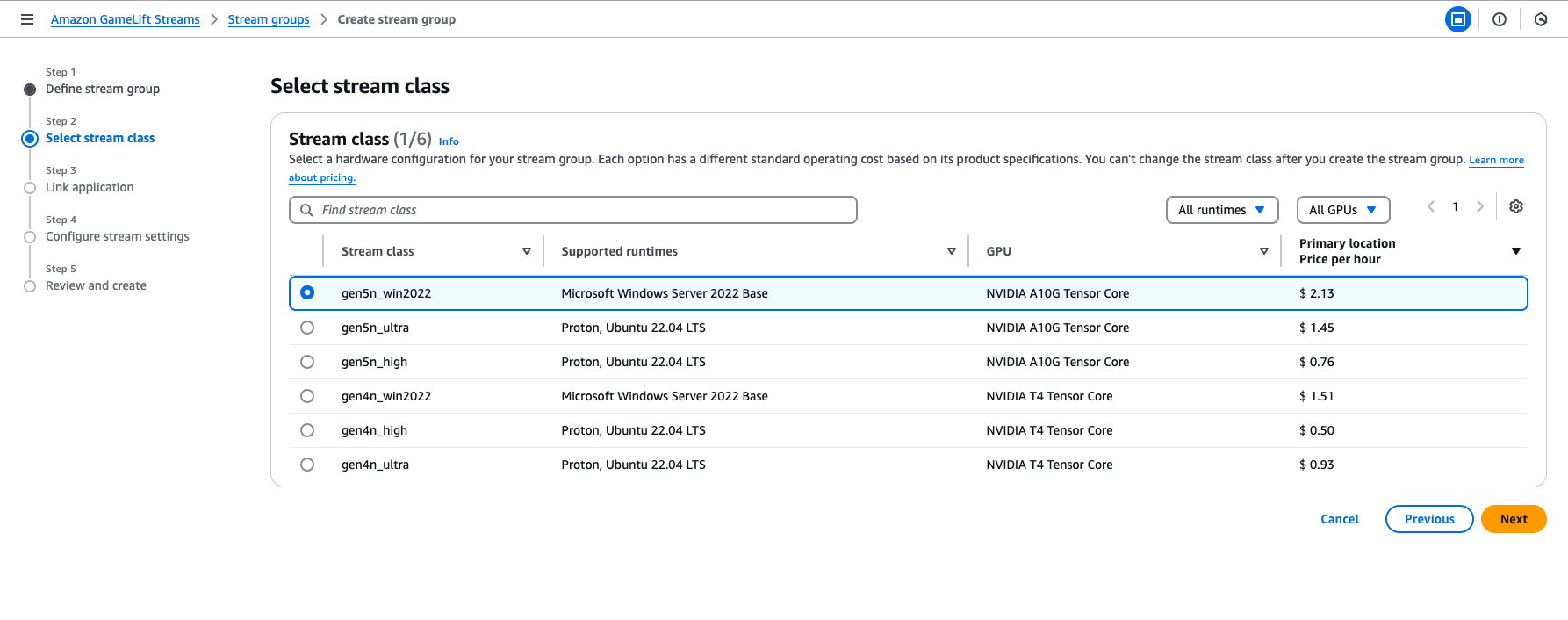The width and height of the screenshot is (1568, 620).
Task: Select the gen5n_ultra radio button
Action: tap(307, 328)
